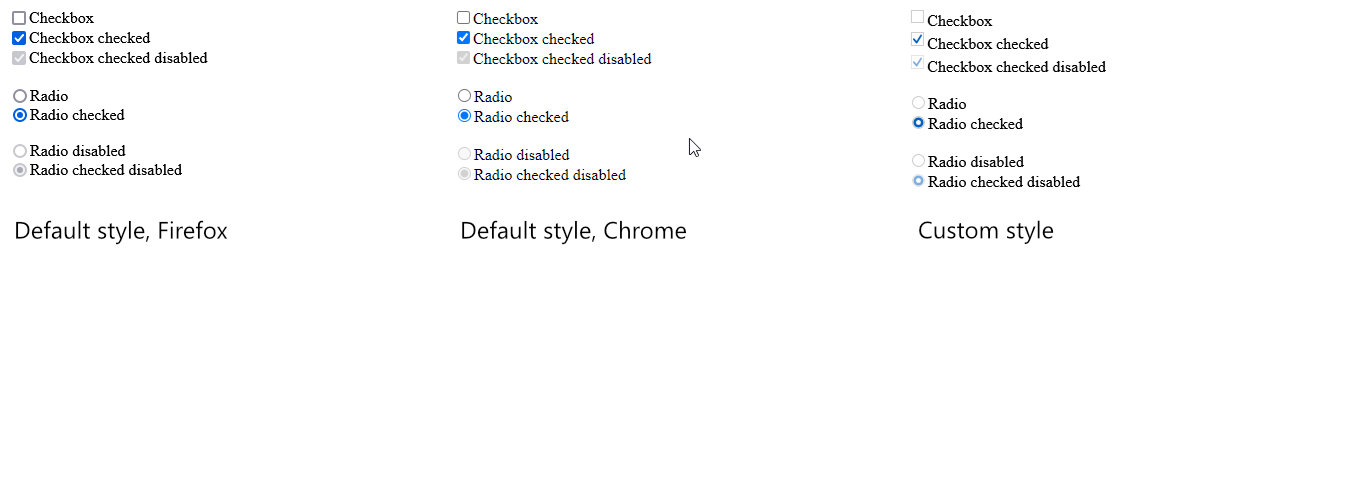The width and height of the screenshot is (1352, 488).
Task: Click 'Radio checked' button in Firefox column
Action: pyautogui.click(x=19, y=115)
